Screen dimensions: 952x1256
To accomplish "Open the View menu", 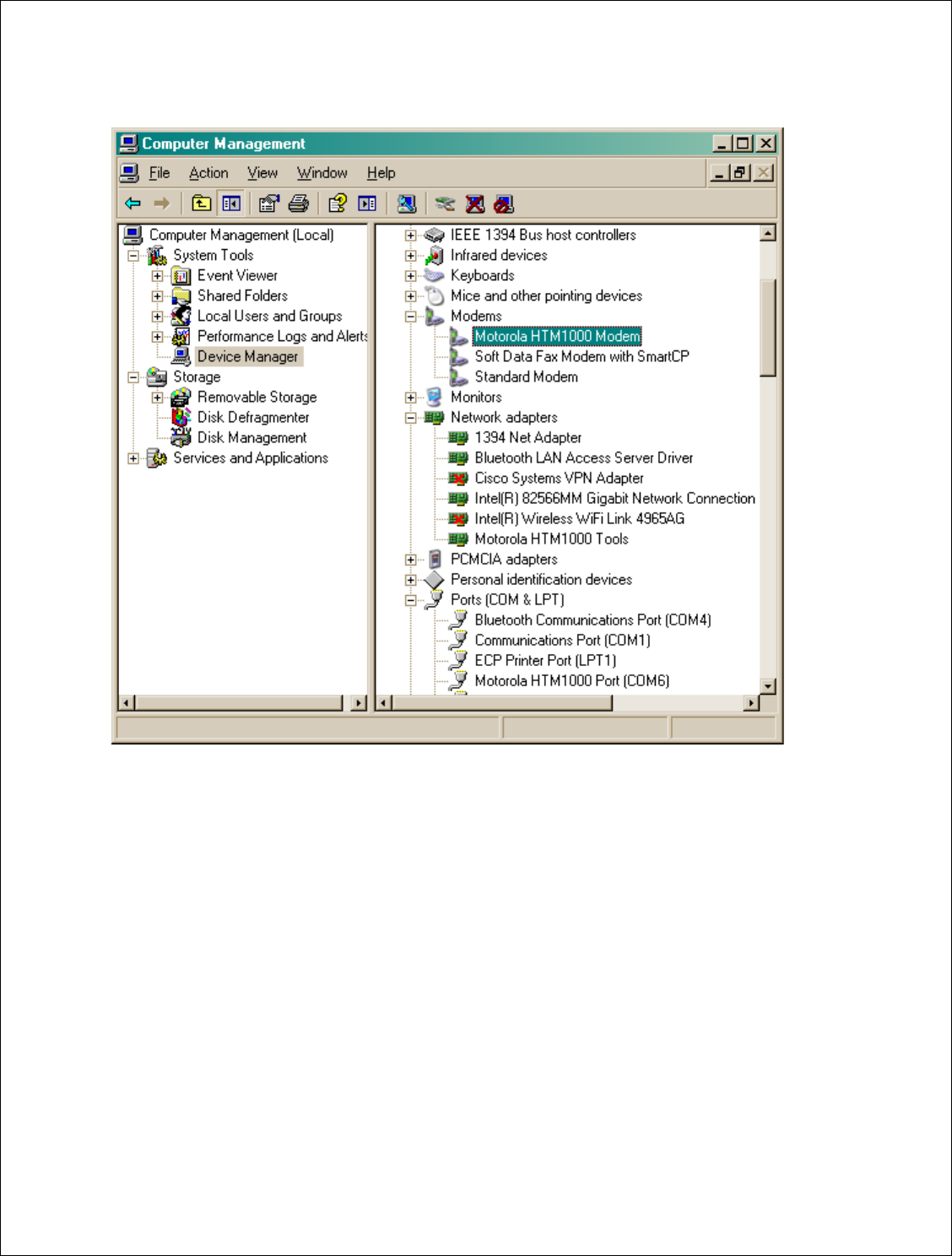I will pos(262,173).
